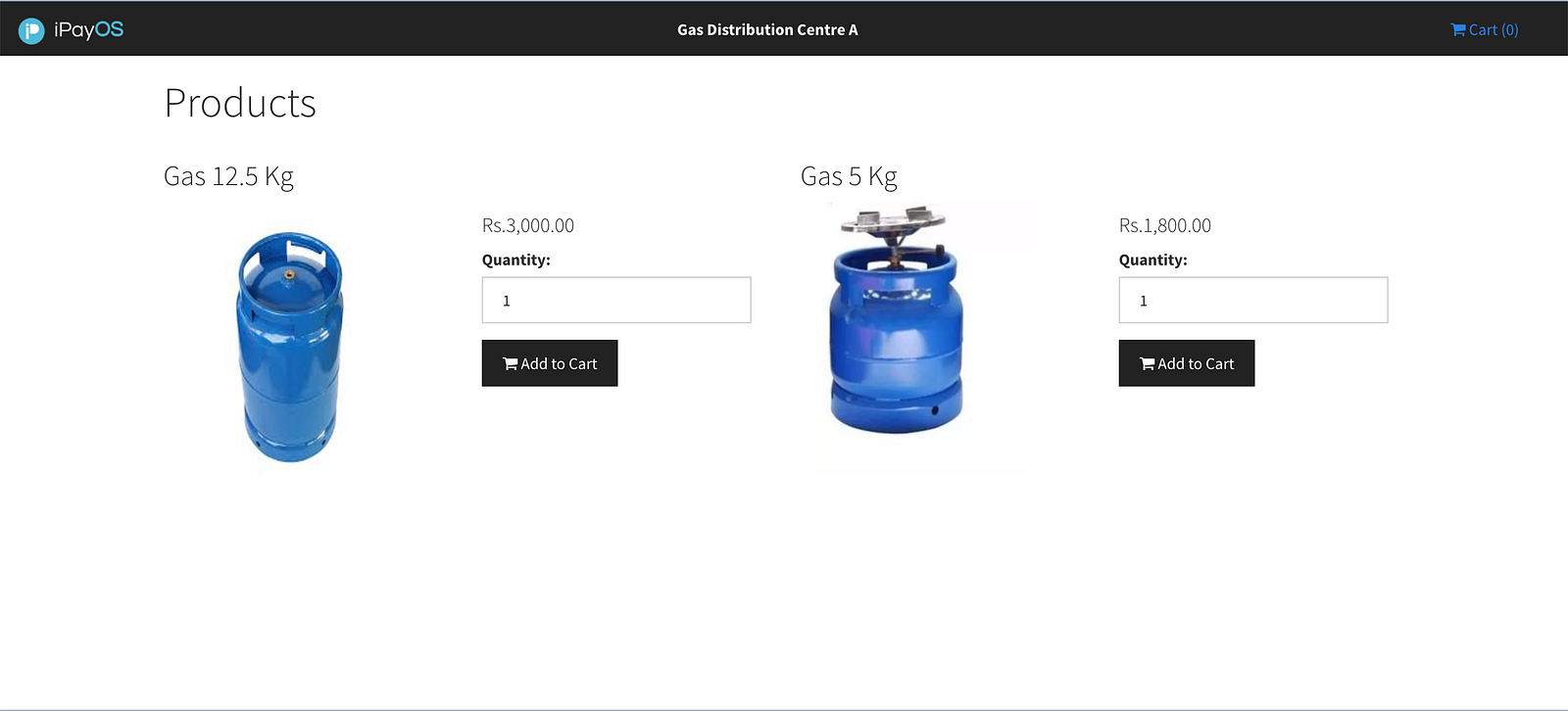
Task: Click the Gas 12.5 Kg product title
Action: (228, 176)
